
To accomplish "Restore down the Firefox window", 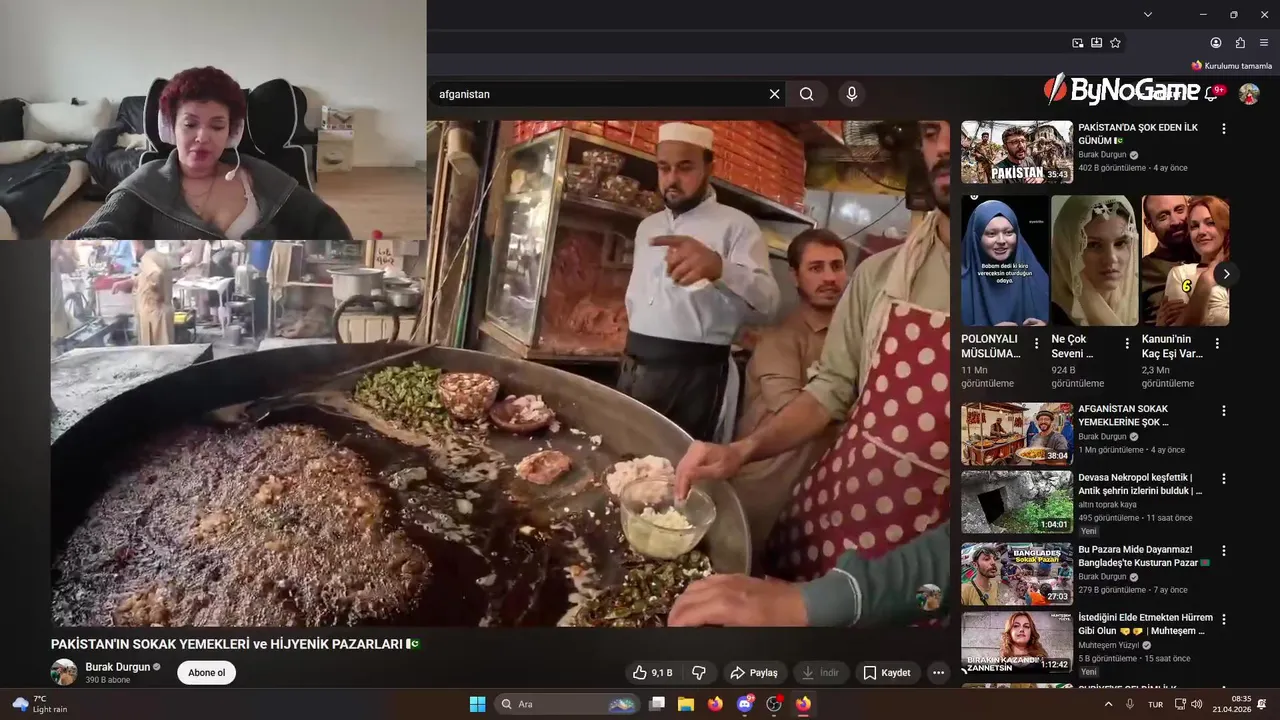I will [1234, 14].
